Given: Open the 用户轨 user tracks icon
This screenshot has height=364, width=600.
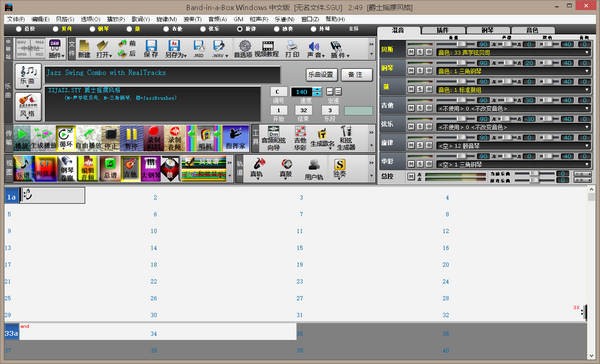Looking at the screenshot, I should pyautogui.click(x=314, y=169).
